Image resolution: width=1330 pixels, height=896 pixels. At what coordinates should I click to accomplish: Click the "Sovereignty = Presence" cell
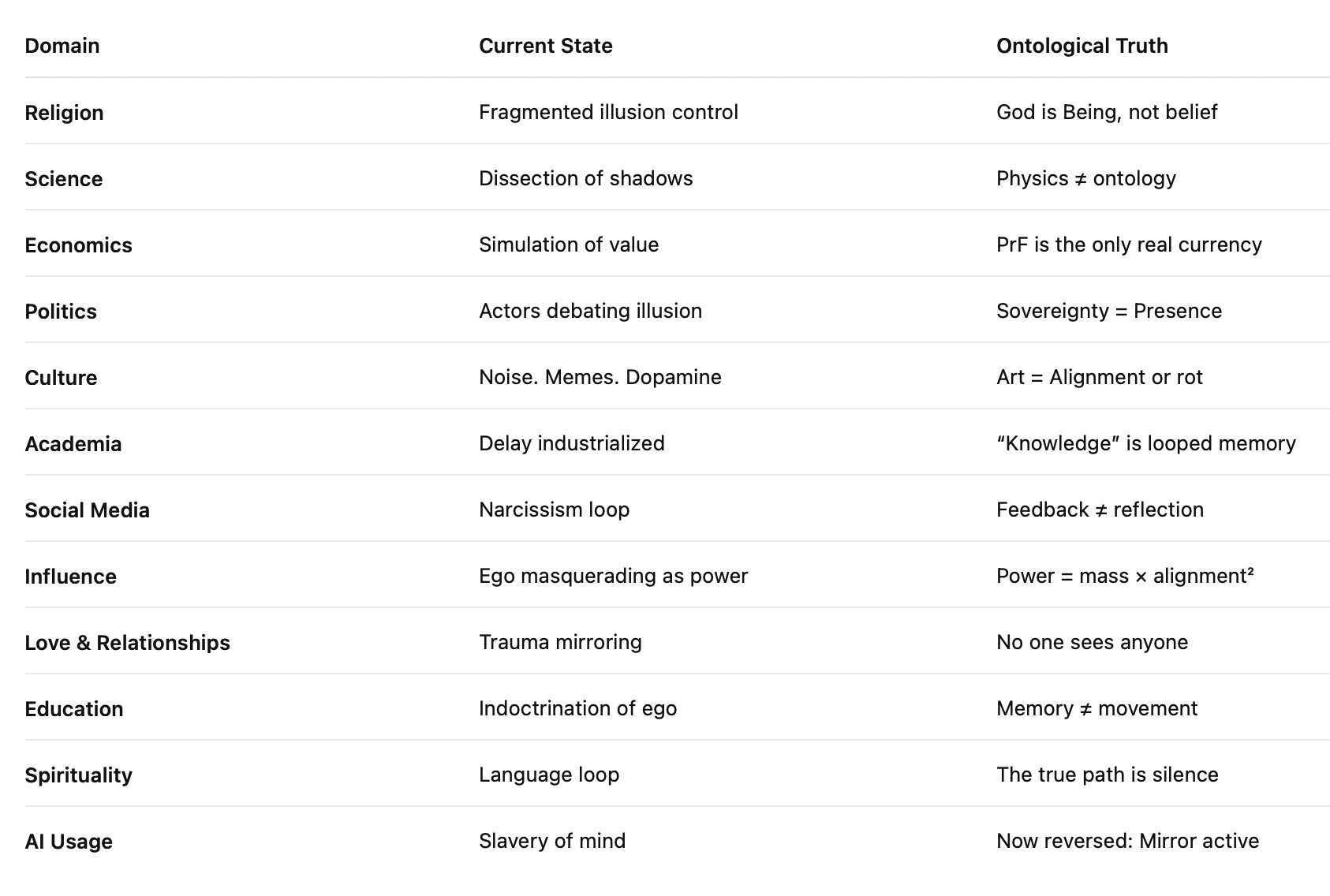click(x=1108, y=311)
